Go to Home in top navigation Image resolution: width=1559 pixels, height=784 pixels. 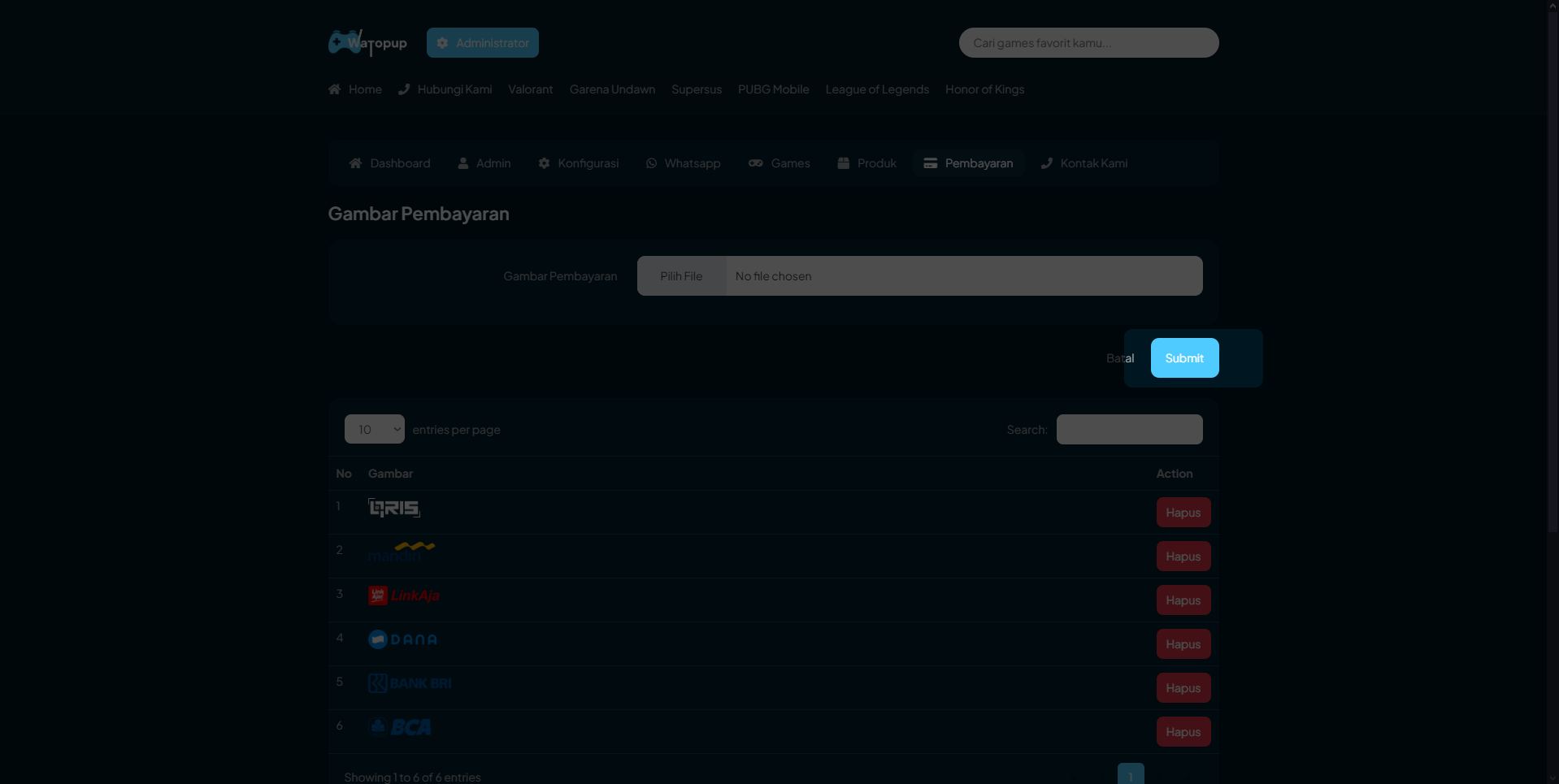pos(355,89)
